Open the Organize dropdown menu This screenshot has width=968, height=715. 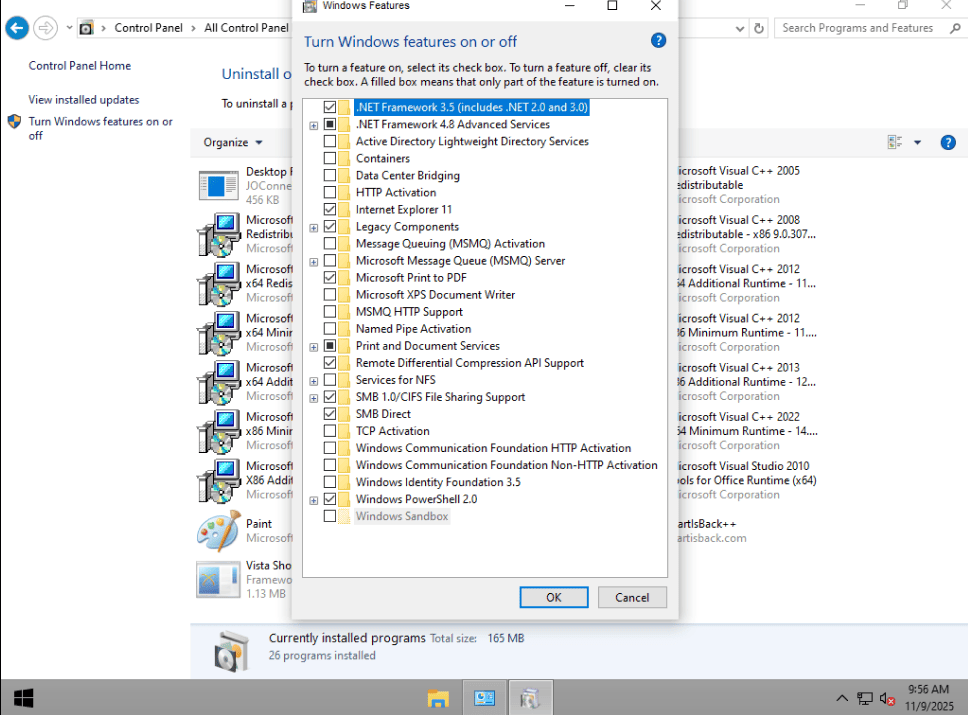[x=233, y=143]
